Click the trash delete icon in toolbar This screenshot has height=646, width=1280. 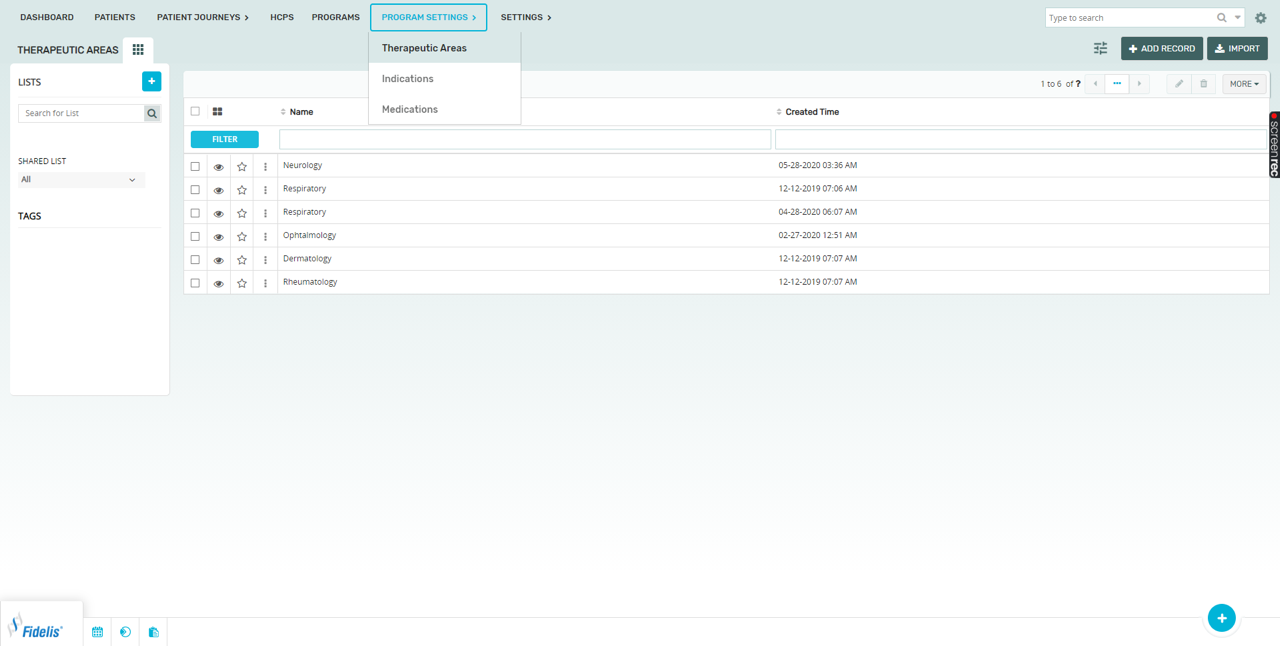[x=1203, y=84]
